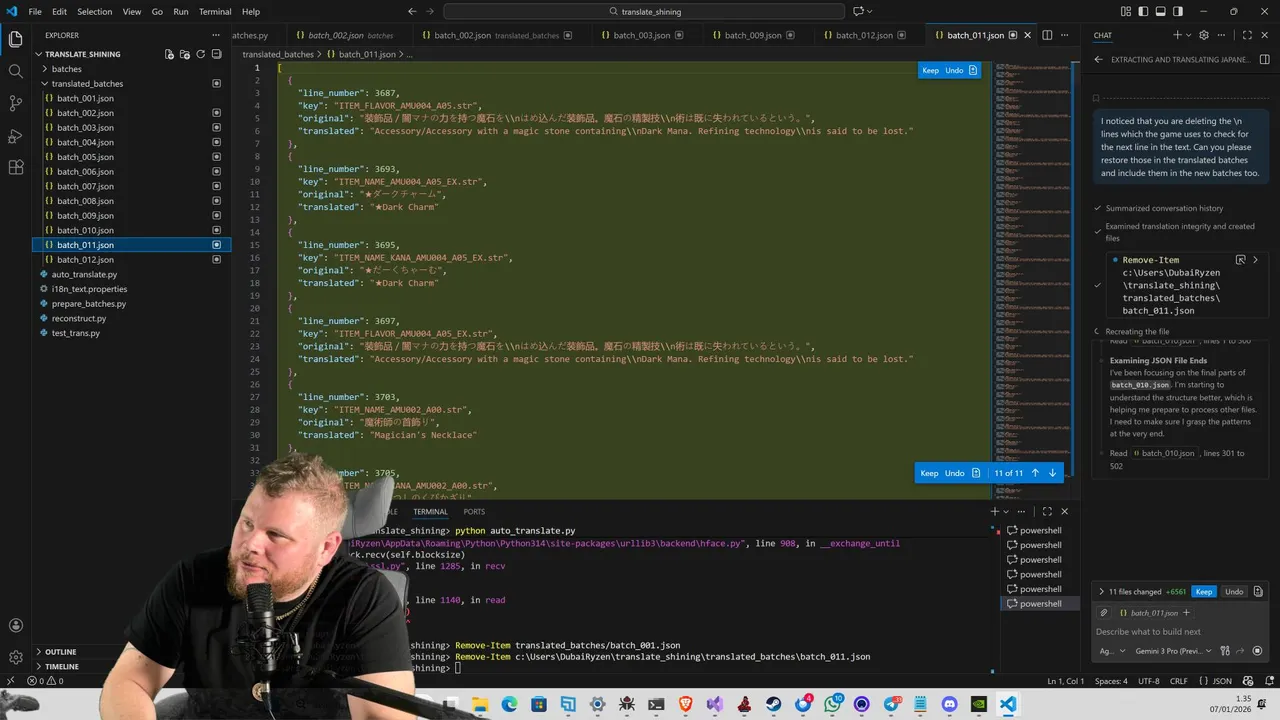The image size is (1280, 720).
Task: Click New Folder icon in Explorer header
Action: [185, 54]
